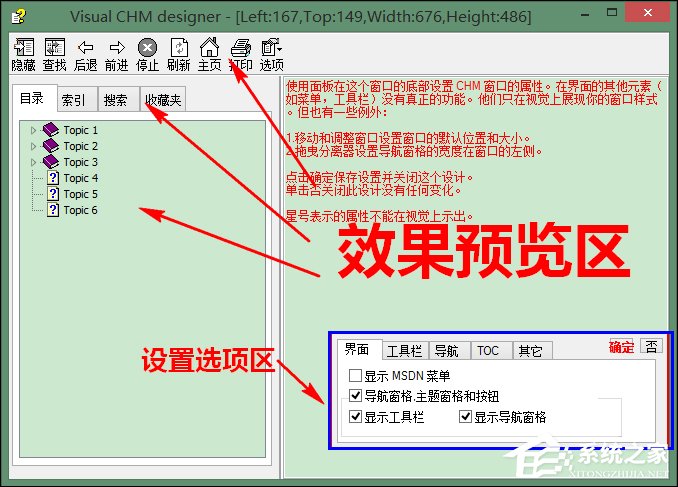
Task: Click the question page icon of Topic 6
Action: 53,210
